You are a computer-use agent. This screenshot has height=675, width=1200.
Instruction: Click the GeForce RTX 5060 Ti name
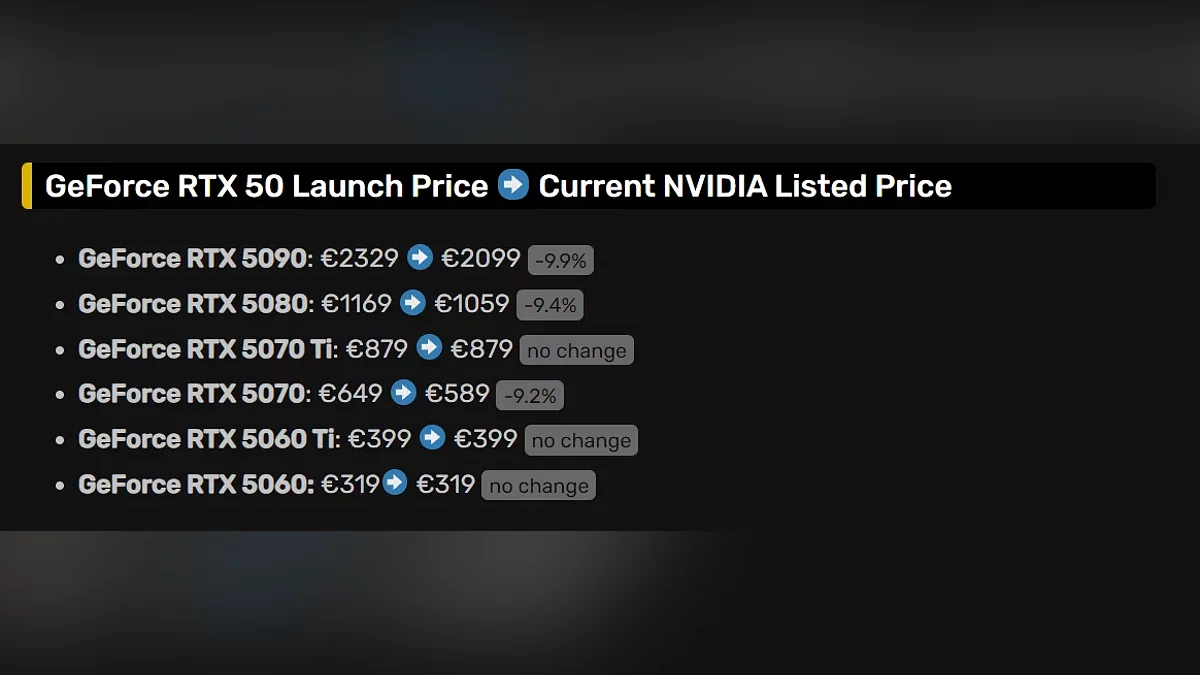(x=205, y=438)
